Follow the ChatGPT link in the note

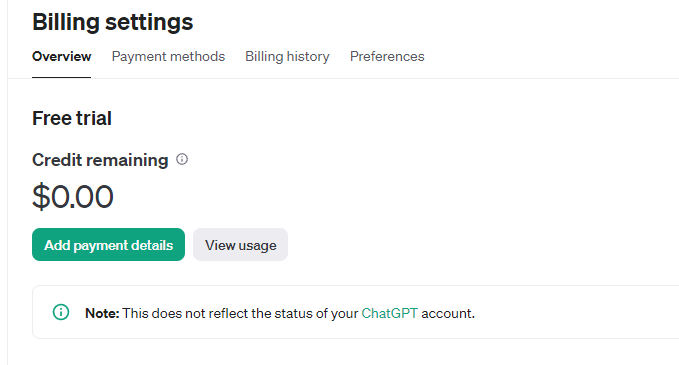point(389,313)
